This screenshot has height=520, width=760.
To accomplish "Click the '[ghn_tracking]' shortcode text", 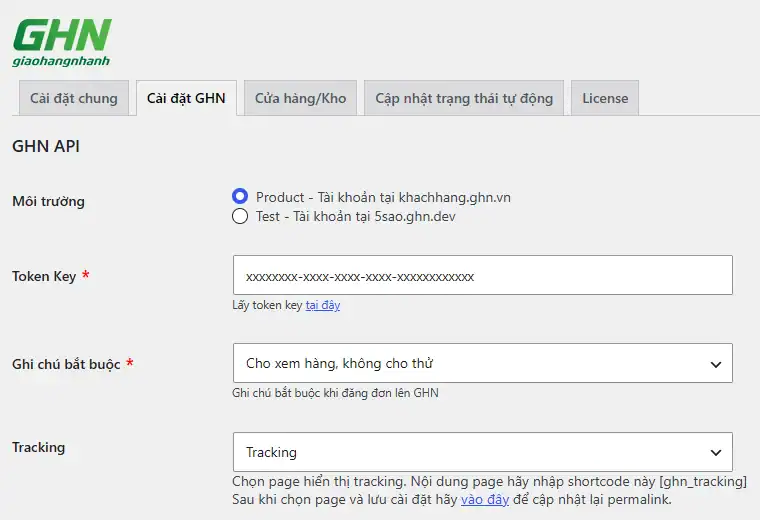I will pyautogui.click(x=703, y=482).
